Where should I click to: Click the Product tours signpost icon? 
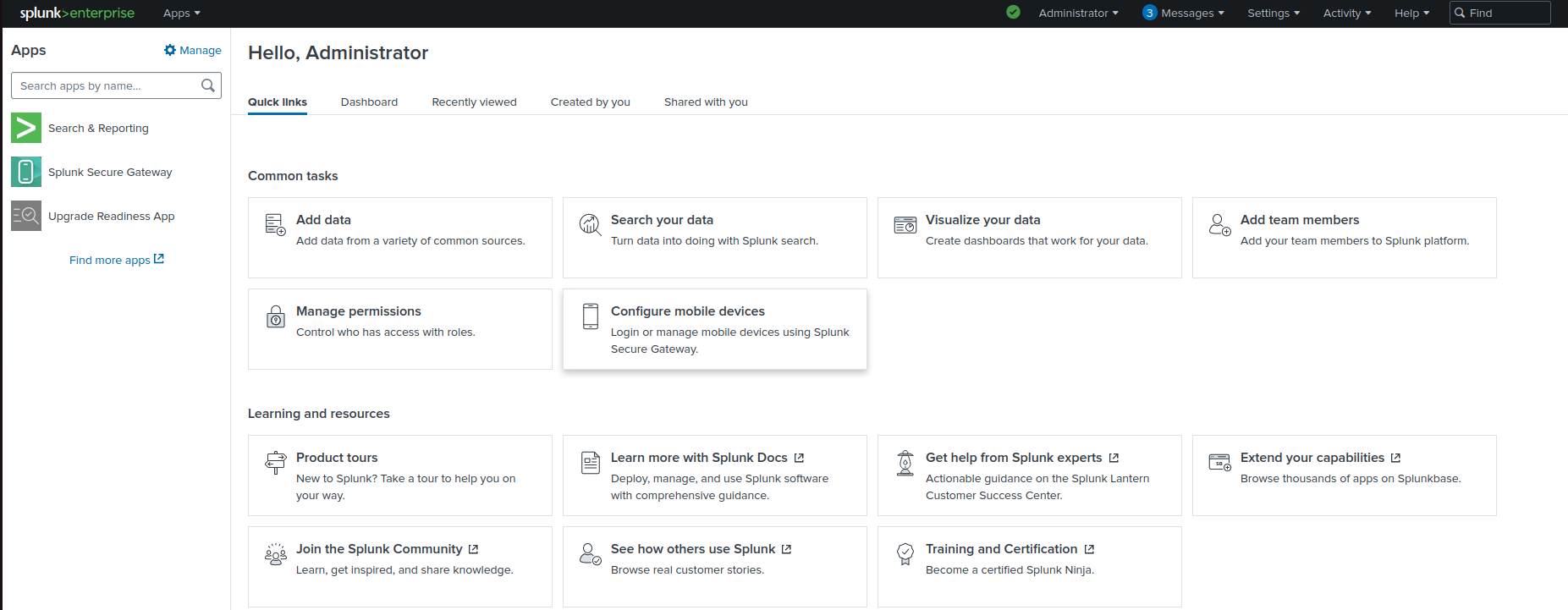276,463
